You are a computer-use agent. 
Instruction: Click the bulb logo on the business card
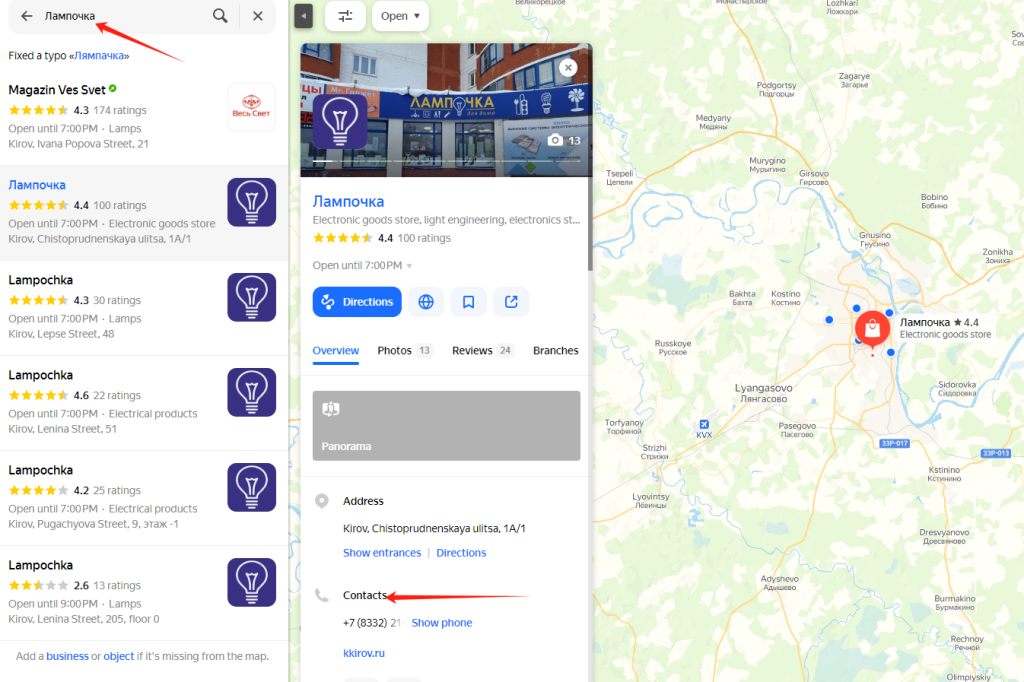(x=340, y=121)
